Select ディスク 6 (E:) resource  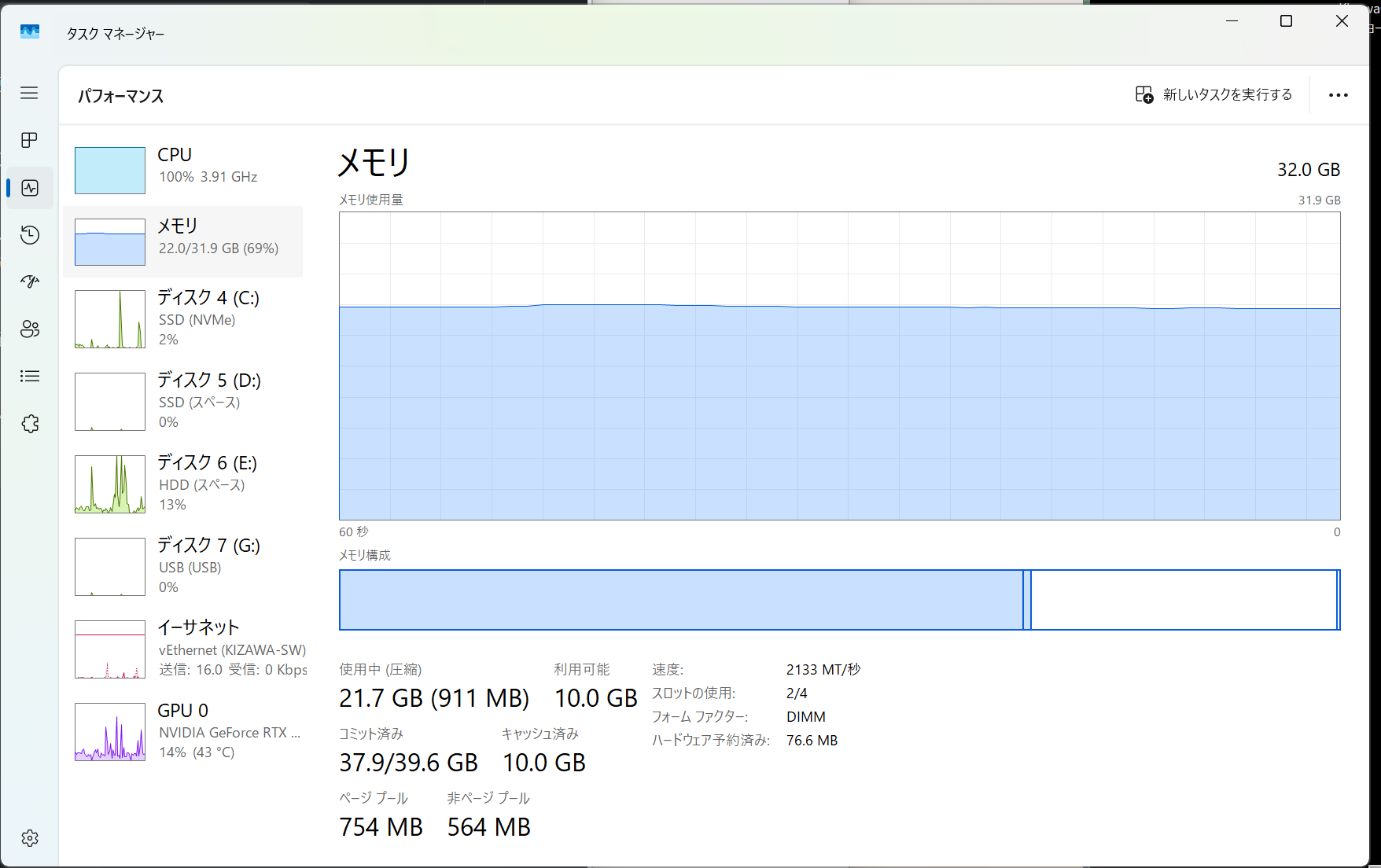(182, 484)
